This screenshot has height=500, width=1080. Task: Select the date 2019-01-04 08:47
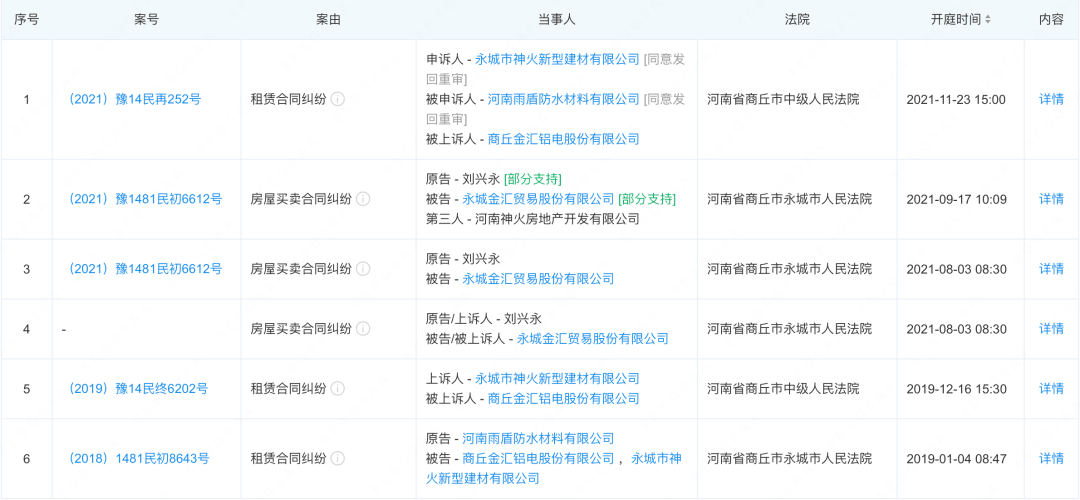(x=957, y=459)
